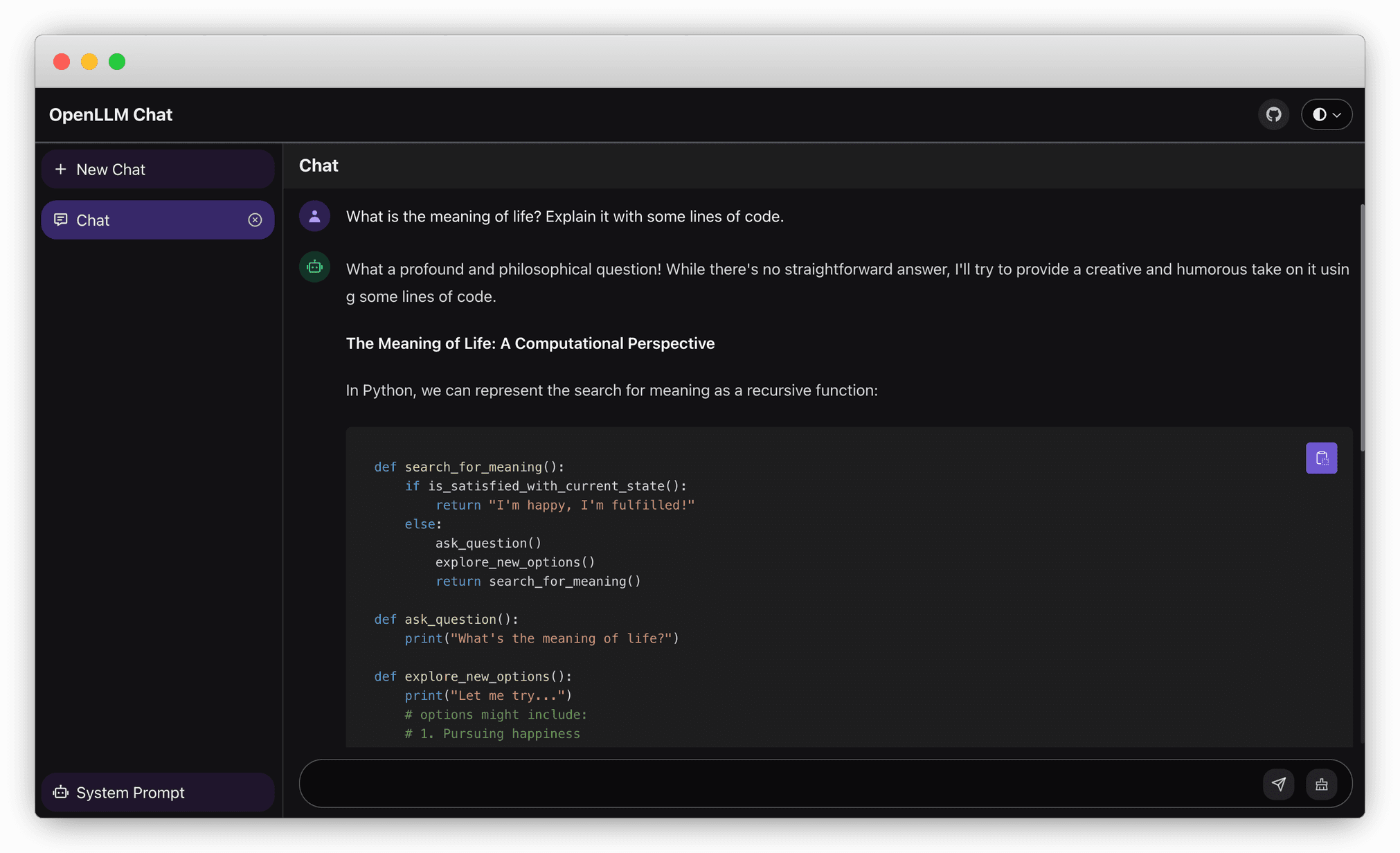Viewport: 1400px width, 853px height.
Task: Click the theme toggle icon
Action: [1318, 113]
